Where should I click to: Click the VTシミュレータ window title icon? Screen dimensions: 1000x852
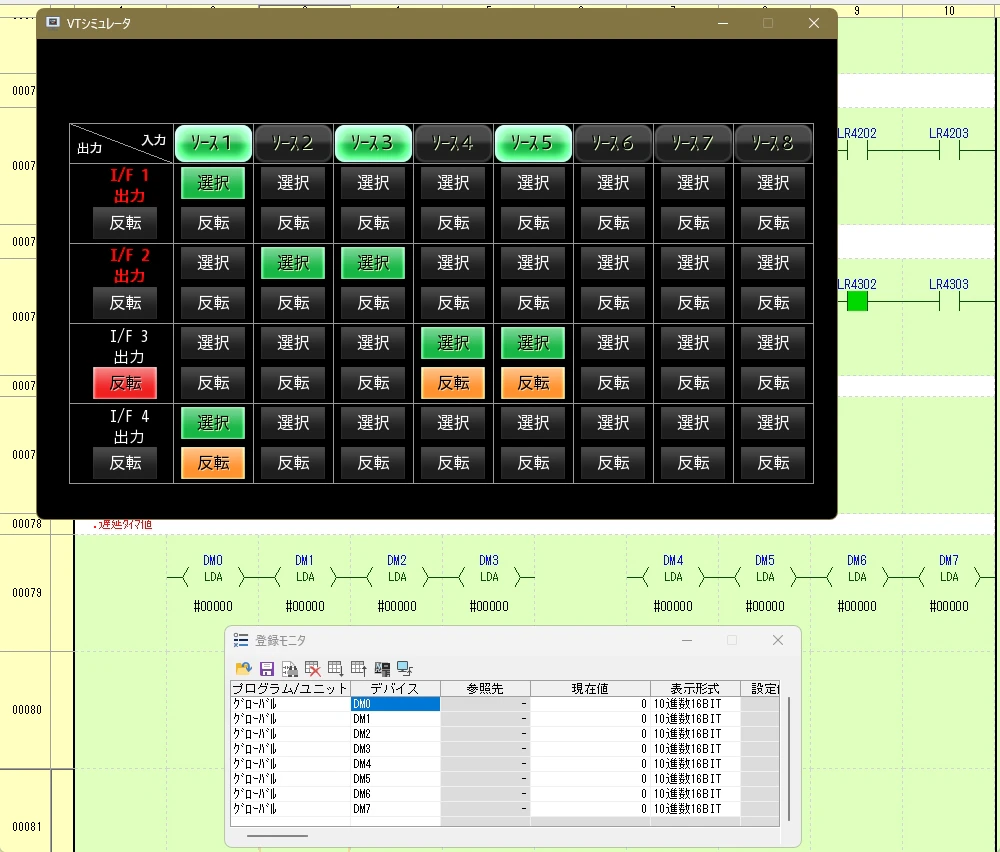[53, 23]
